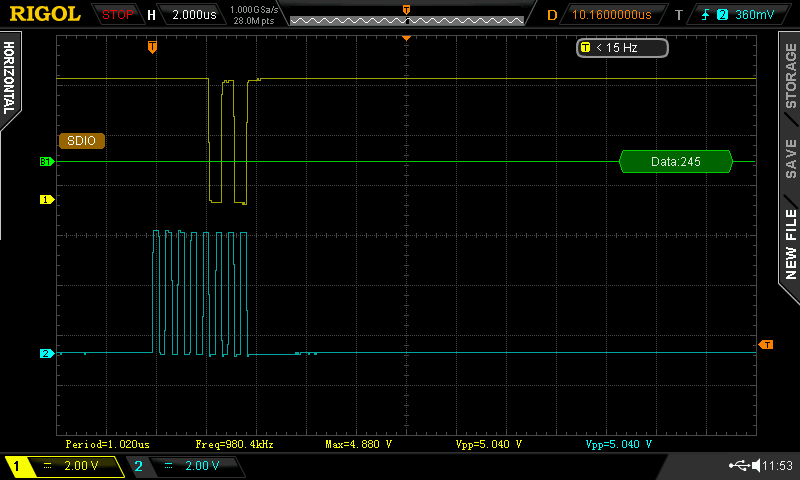Select the channel 2 2.00 V scale label
This screenshot has width=800, height=480.
coord(202,466)
